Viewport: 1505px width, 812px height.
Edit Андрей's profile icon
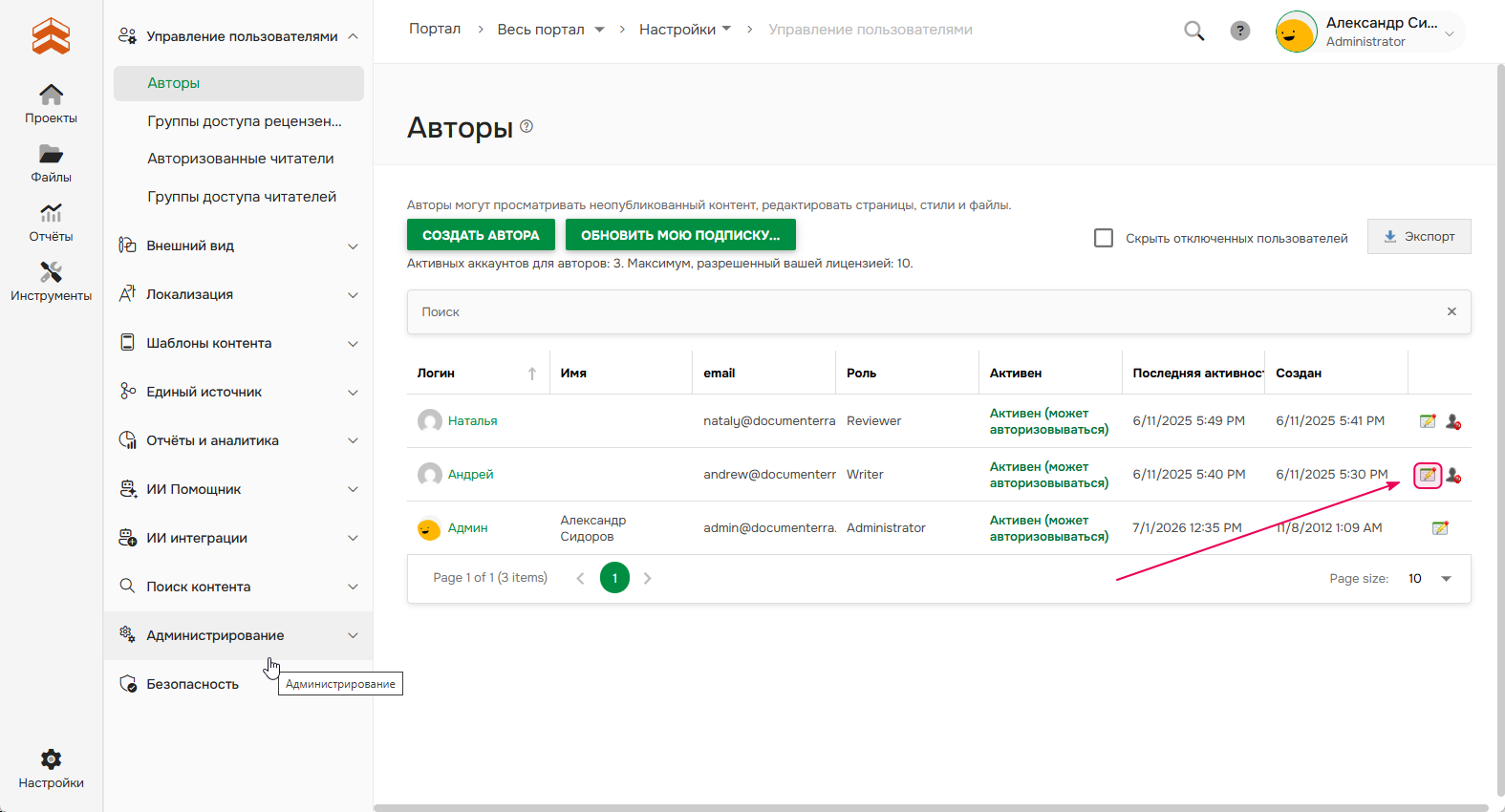(1428, 475)
